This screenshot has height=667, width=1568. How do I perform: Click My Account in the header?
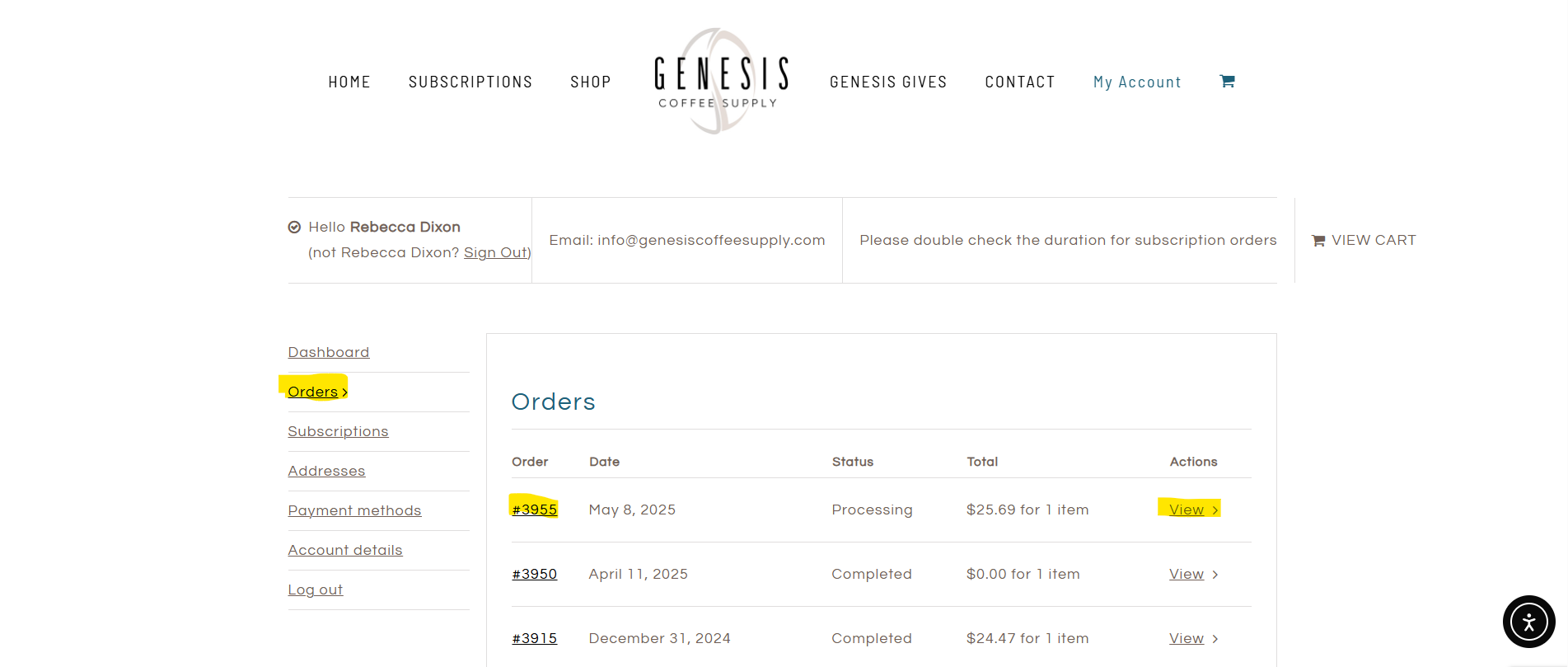point(1137,82)
